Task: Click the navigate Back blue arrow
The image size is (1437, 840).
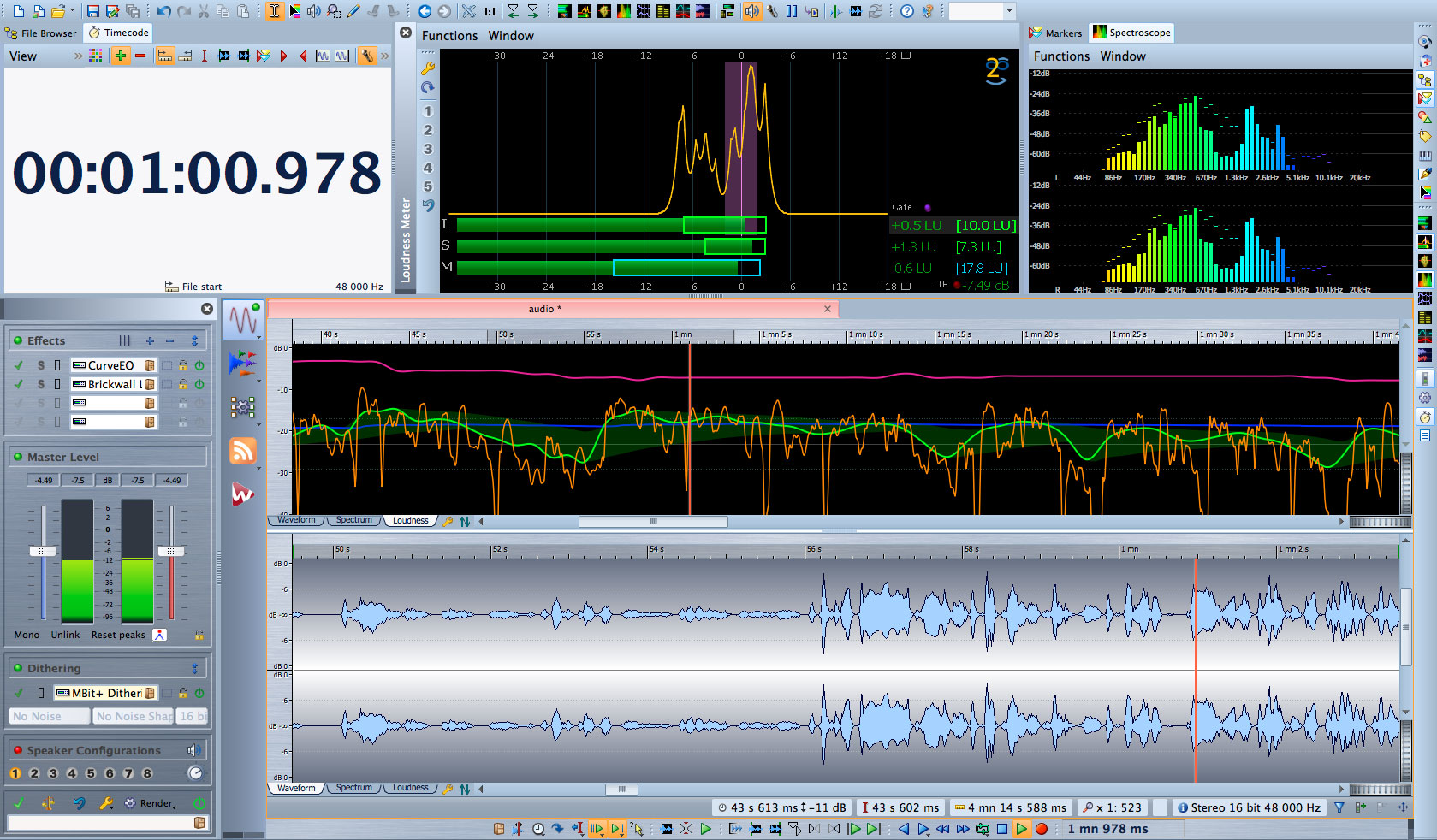Action: point(425,11)
